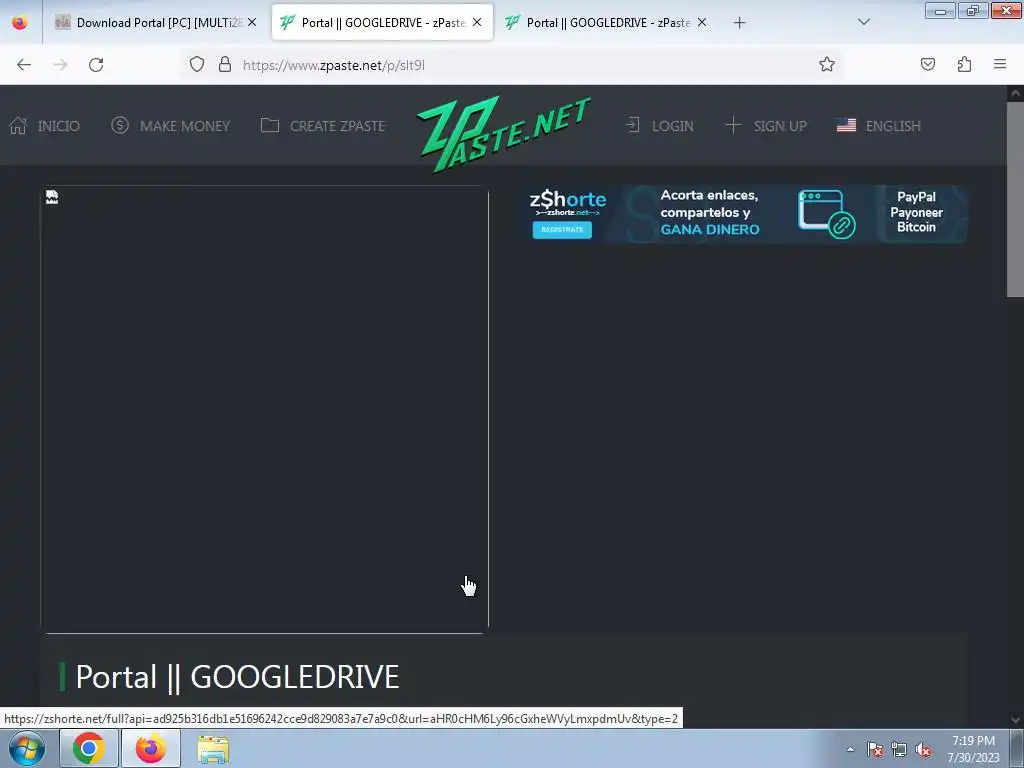Go back using the browser back arrow
This screenshot has width=1024, height=768.
[24, 65]
